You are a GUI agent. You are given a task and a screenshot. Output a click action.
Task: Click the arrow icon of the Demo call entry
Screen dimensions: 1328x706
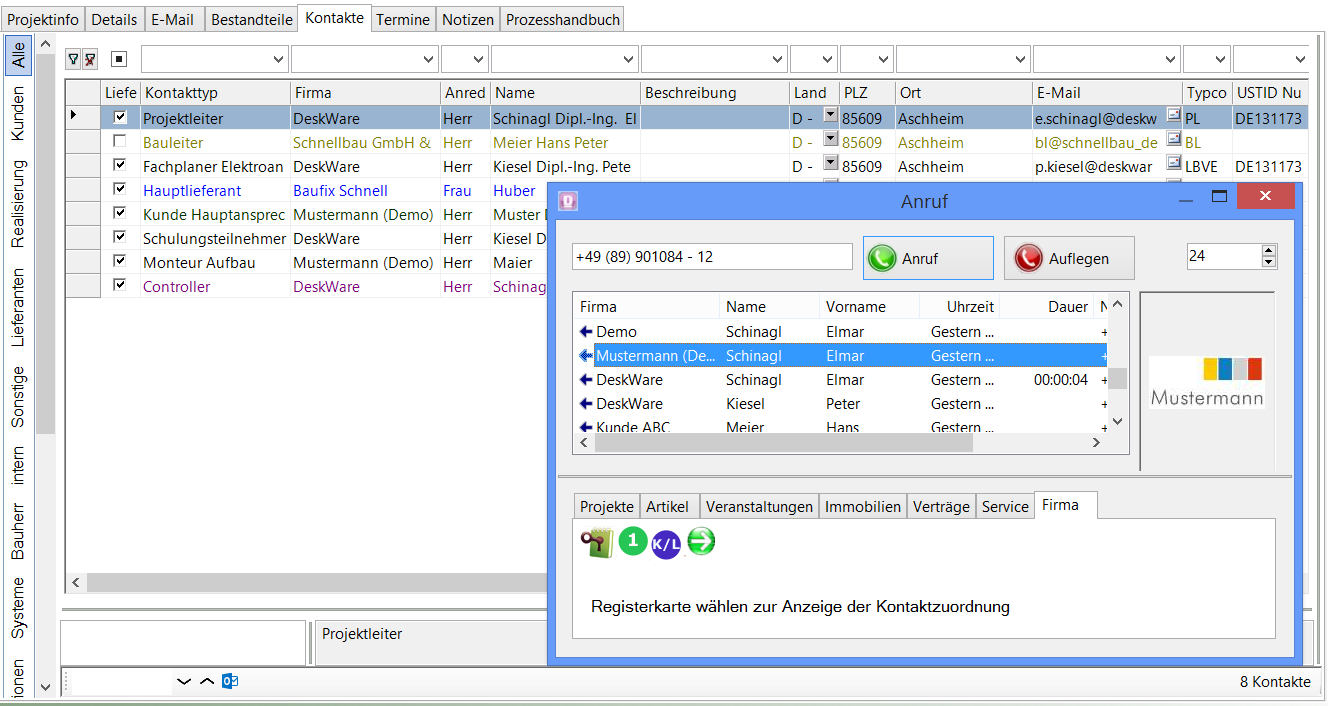coord(586,331)
